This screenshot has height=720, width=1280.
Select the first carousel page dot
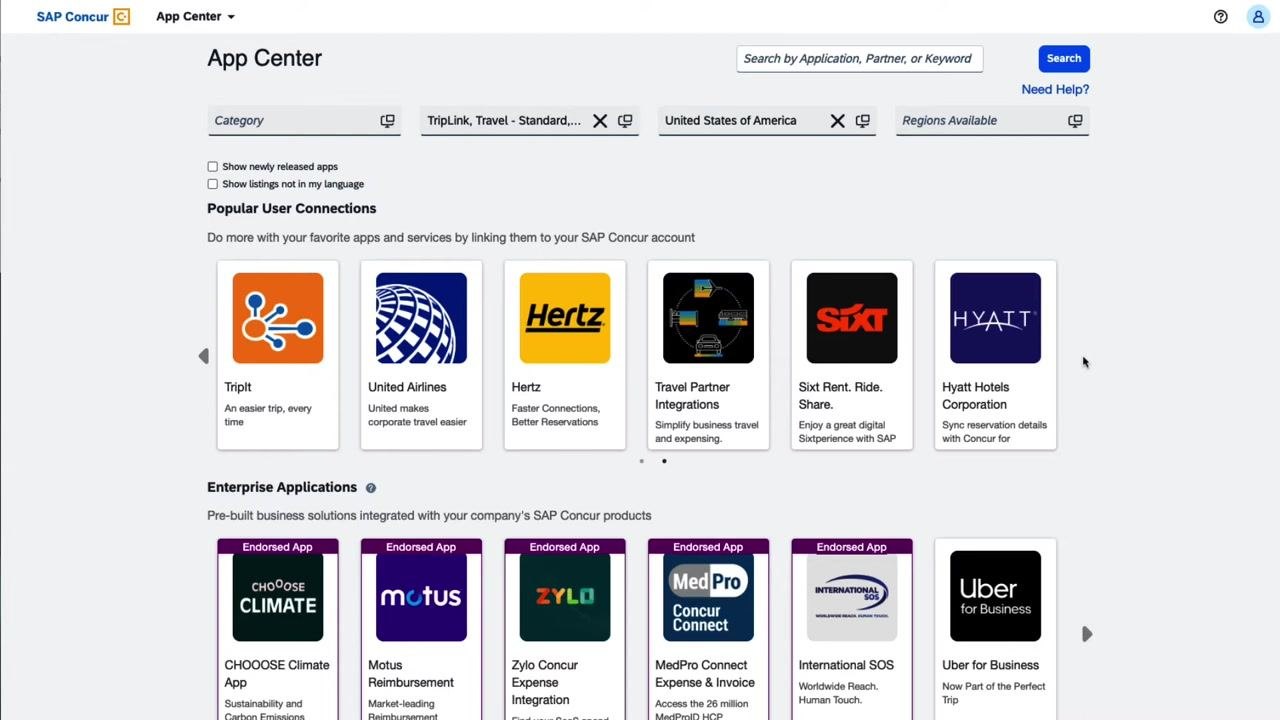642,461
